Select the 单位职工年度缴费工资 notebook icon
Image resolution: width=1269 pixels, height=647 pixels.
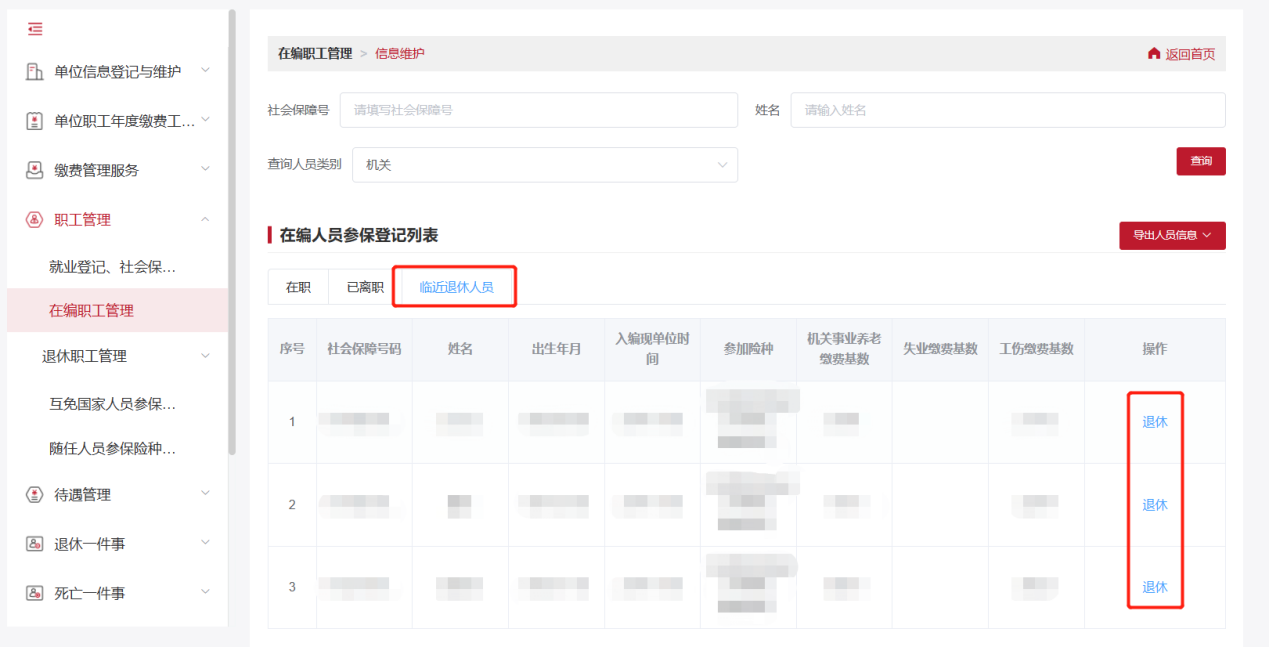(x=35, y=120)
